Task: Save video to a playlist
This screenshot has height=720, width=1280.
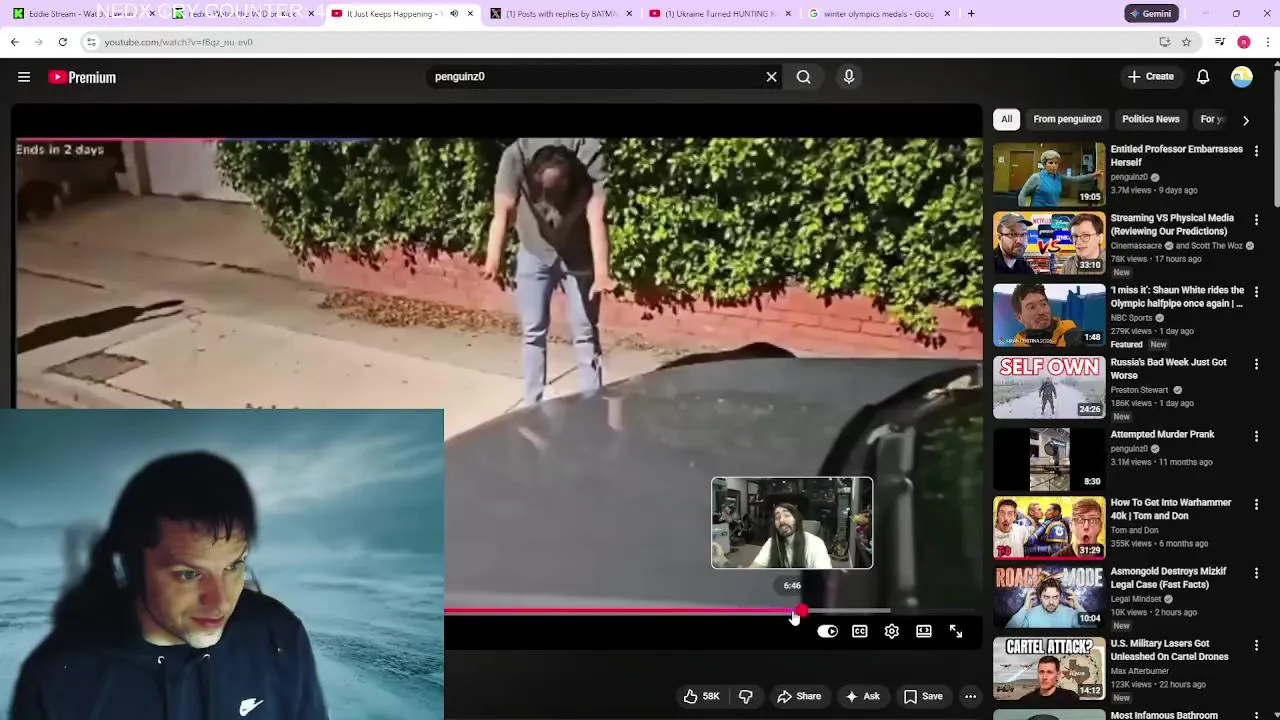Action: [x=923, y=696]
